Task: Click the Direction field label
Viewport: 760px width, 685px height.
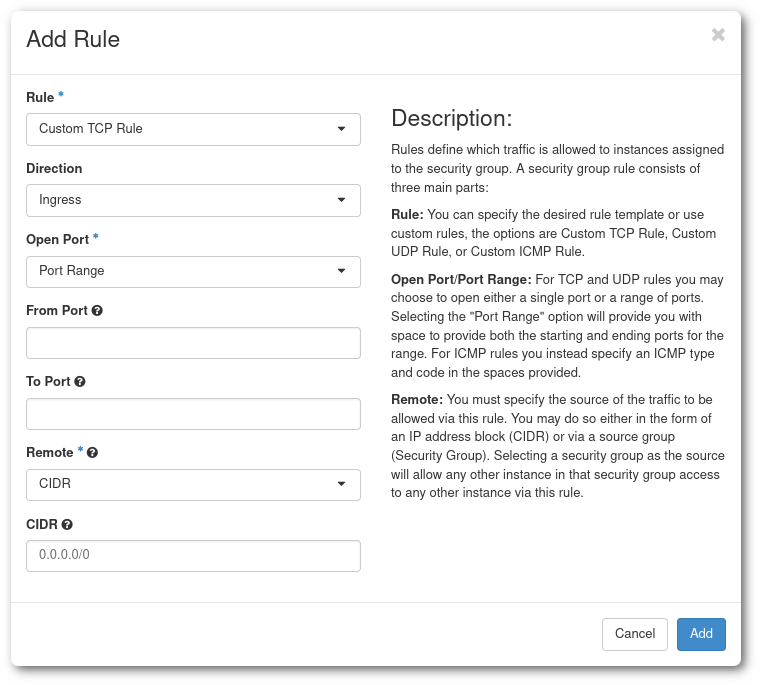Action: click(54, 169)
